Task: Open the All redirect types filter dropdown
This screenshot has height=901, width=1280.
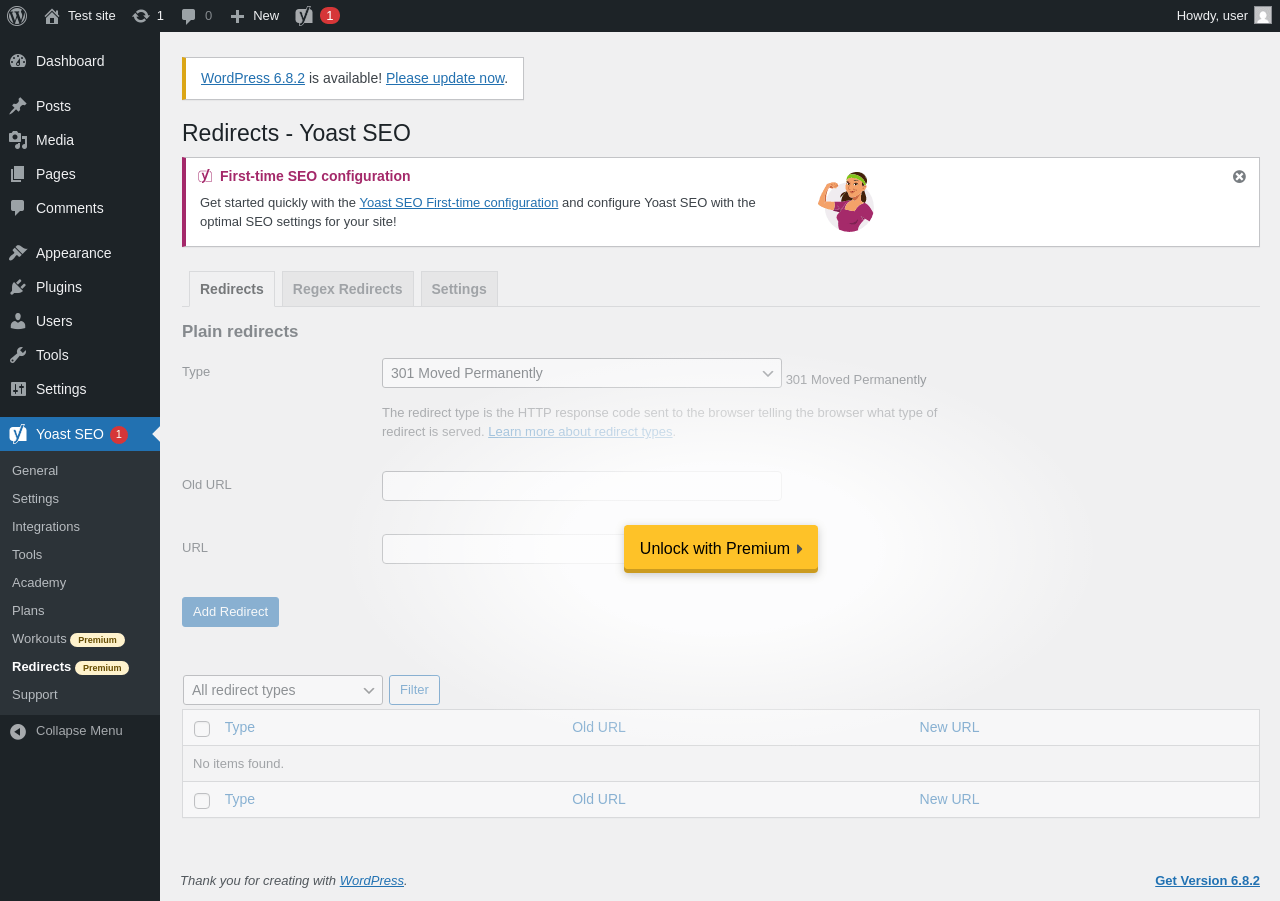Action: [283, 690]
